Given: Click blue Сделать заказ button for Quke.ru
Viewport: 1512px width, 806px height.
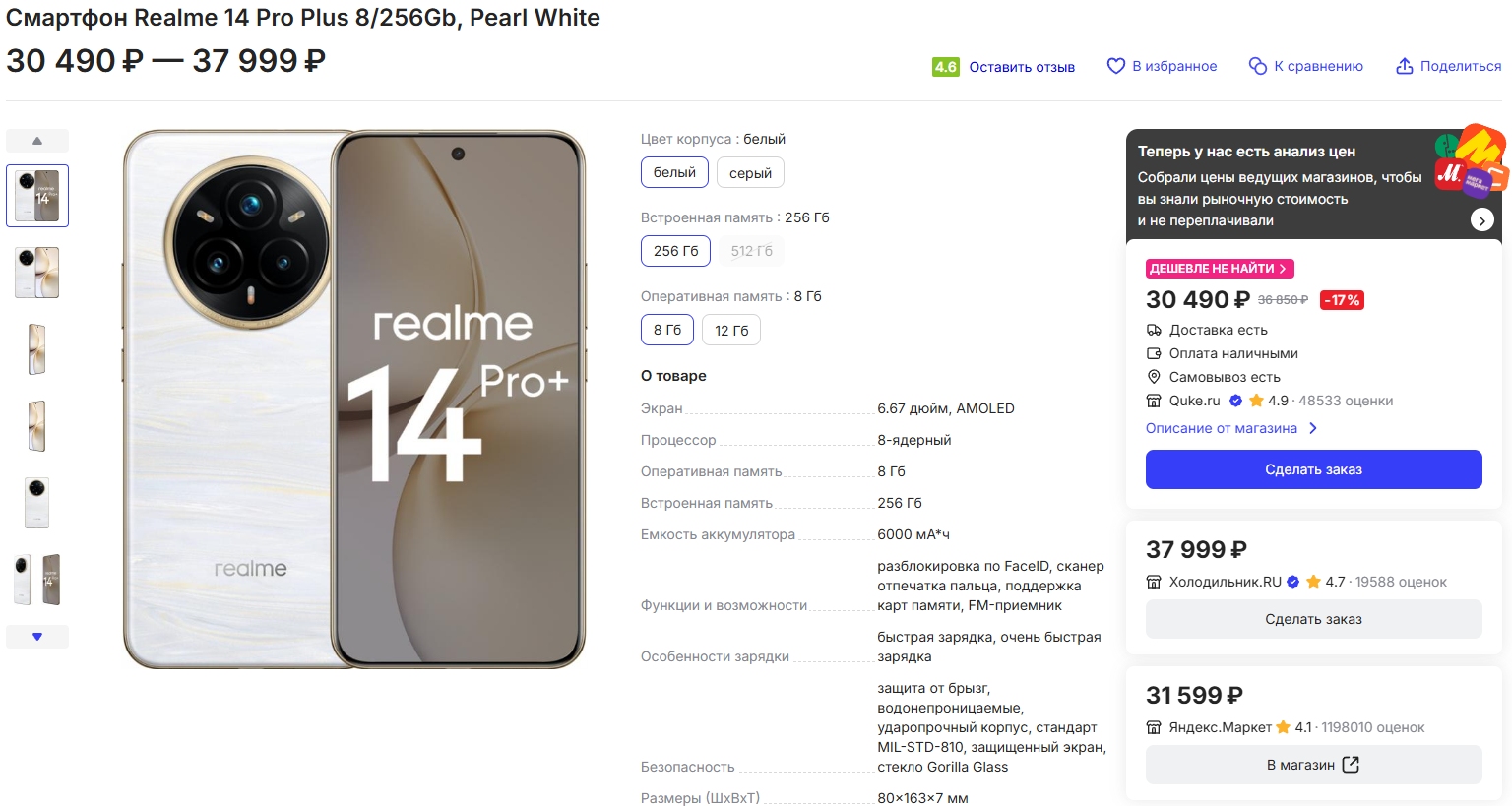Looking at the screenshot, I should point(1313,469).
